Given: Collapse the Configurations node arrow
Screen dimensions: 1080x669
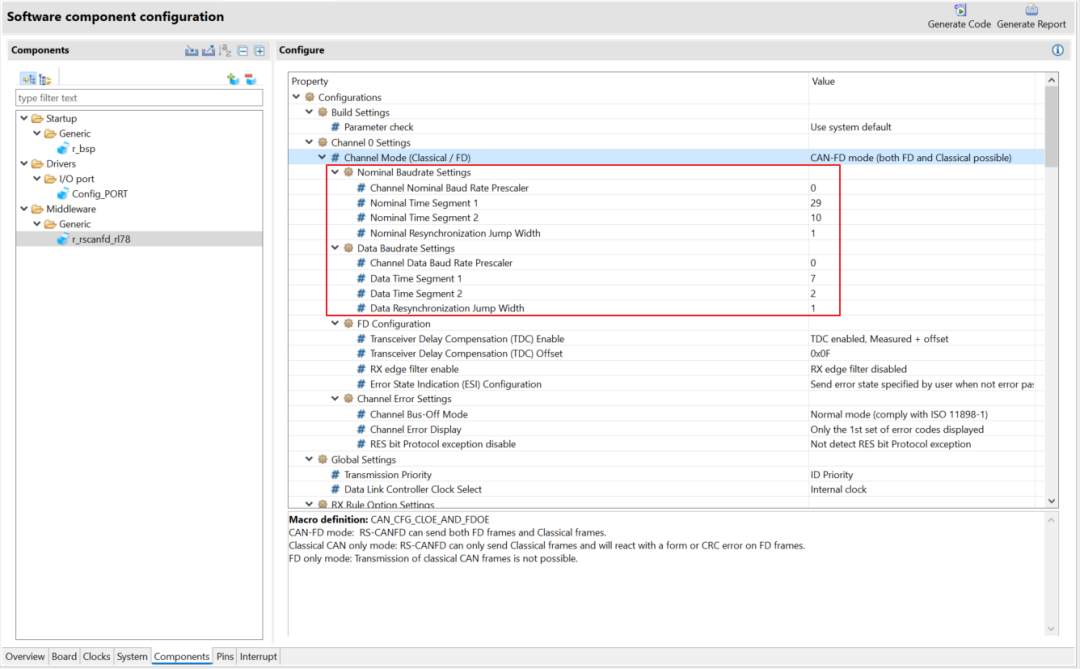Looking at the screenshot, I should [296, 97].
